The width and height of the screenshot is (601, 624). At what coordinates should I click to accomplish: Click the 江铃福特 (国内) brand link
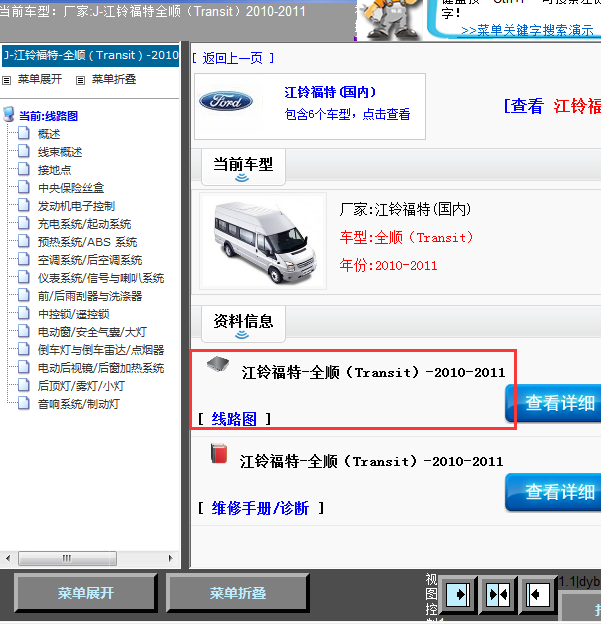coord(330,92)
